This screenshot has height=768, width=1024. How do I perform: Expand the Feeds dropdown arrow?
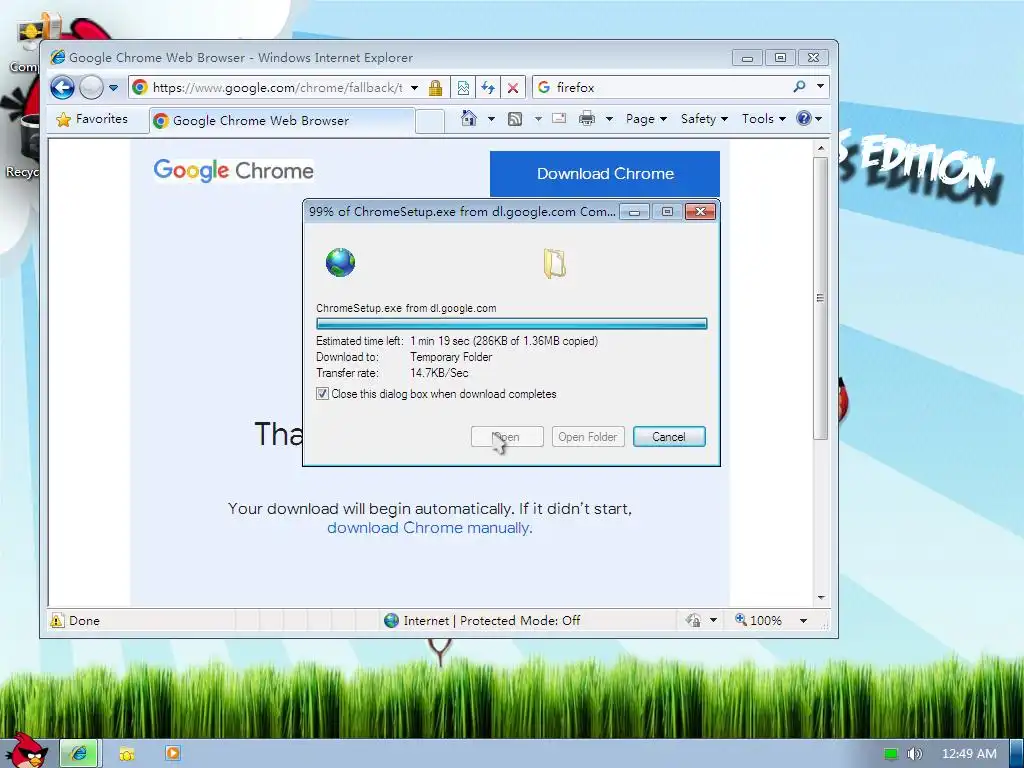click(538, 119)
